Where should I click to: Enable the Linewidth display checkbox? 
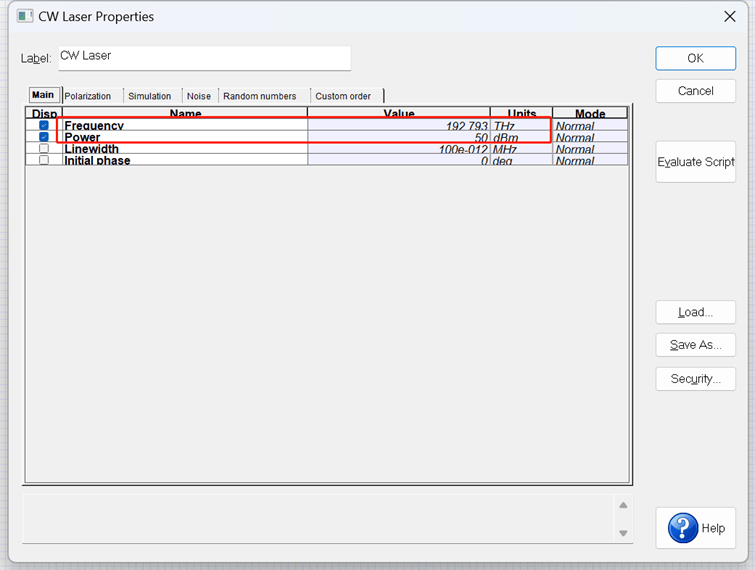tap(44, 149)
